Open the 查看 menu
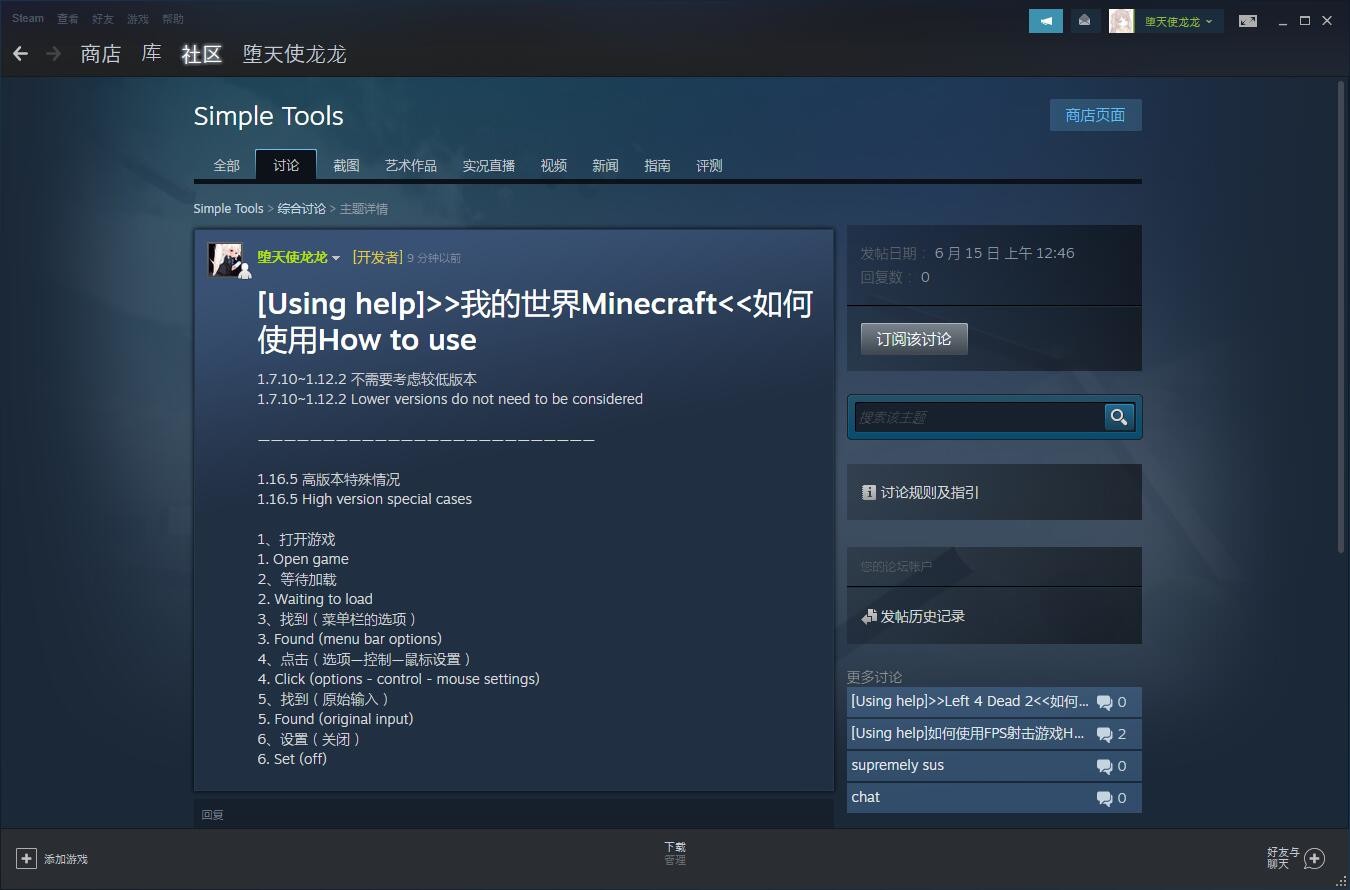1350x890 pixels. tap(68, 18)
